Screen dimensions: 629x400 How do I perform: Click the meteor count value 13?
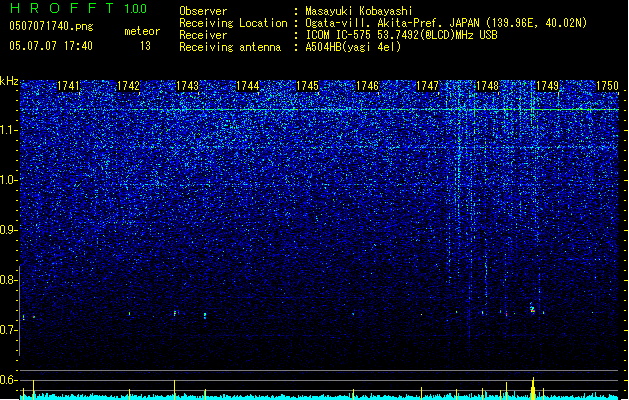(x=145, y=46)
